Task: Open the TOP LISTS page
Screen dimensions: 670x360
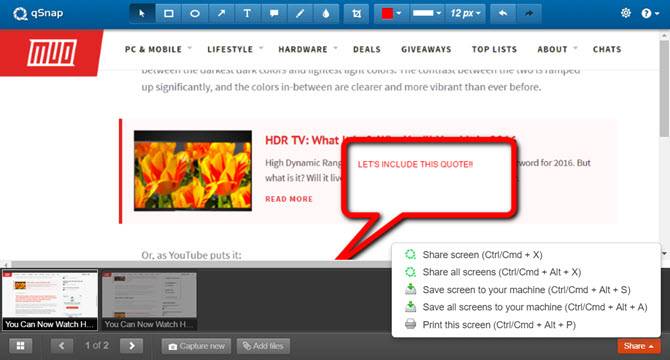Action: [494, 49]
